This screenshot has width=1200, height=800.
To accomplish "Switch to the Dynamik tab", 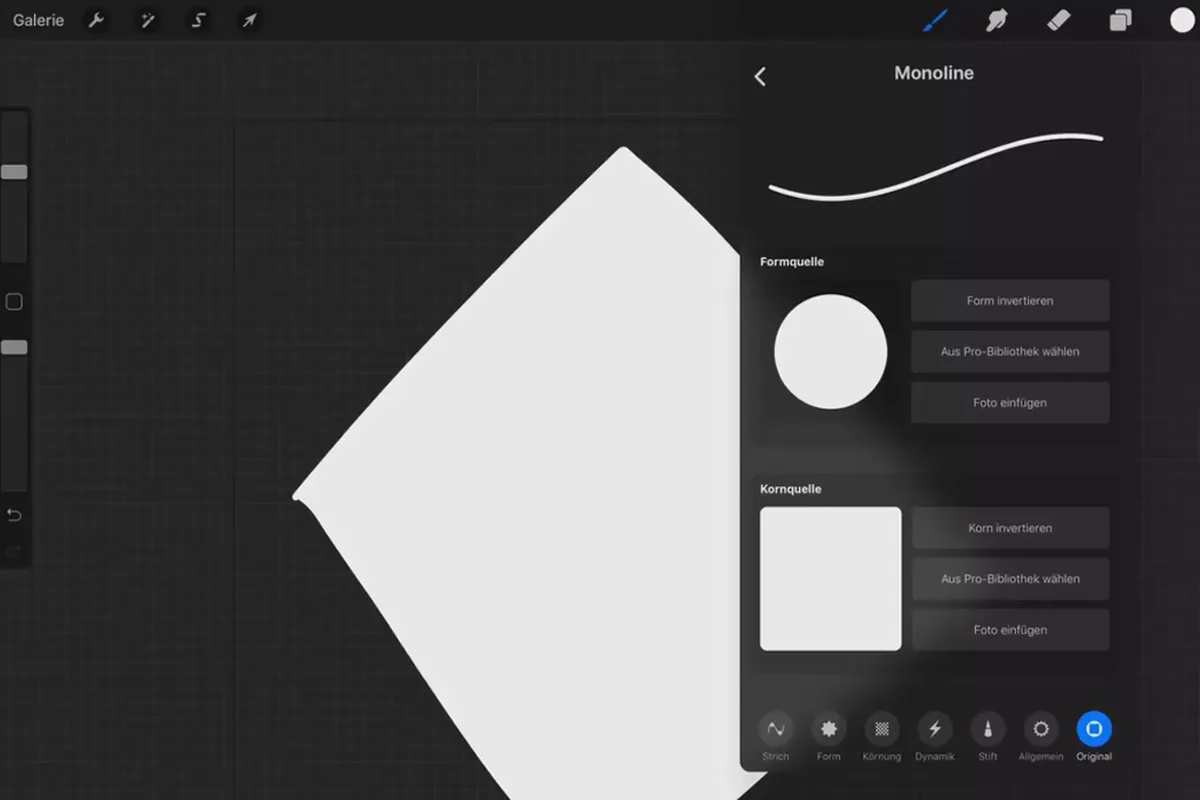I will point(934,738).
